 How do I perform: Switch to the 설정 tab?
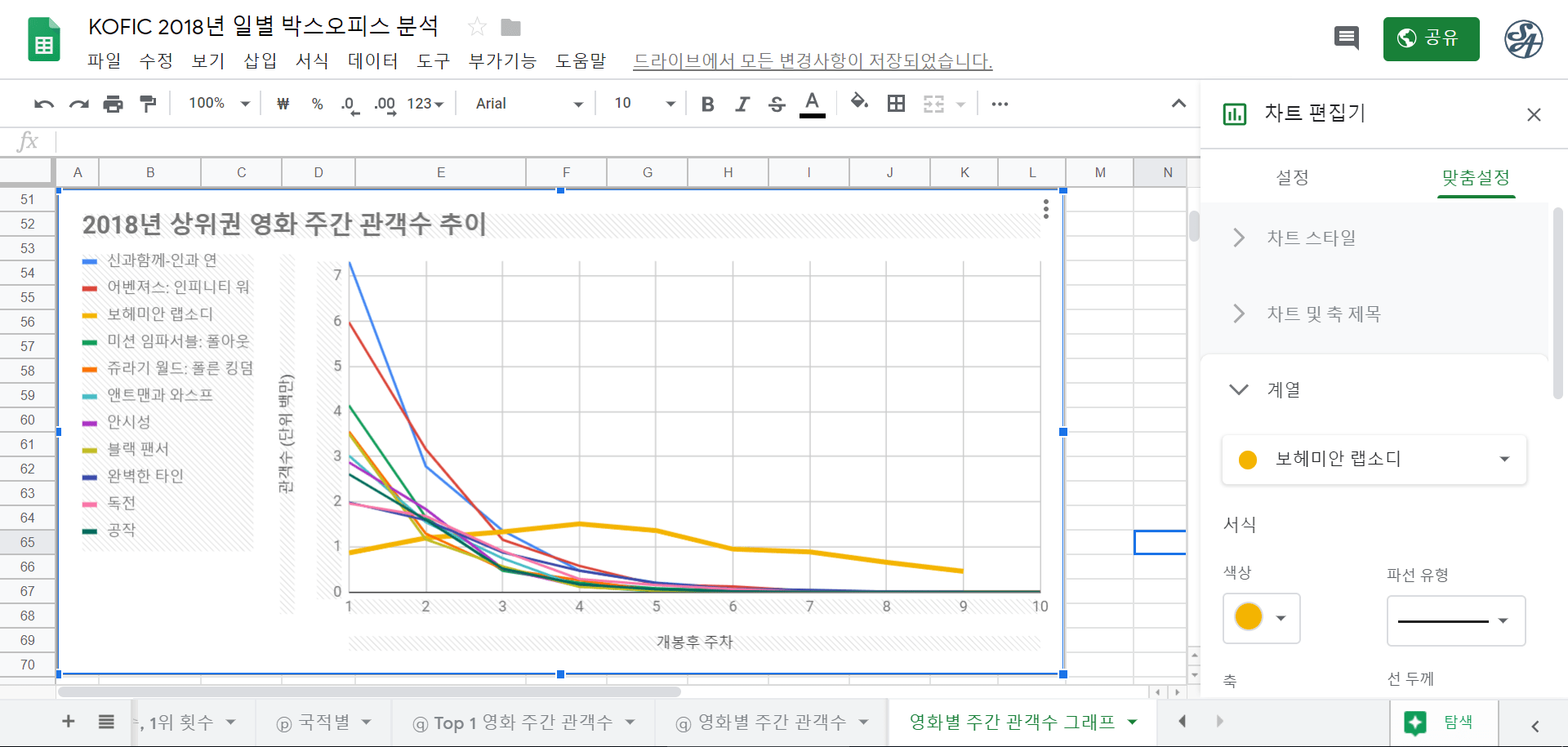[1292, 178]
